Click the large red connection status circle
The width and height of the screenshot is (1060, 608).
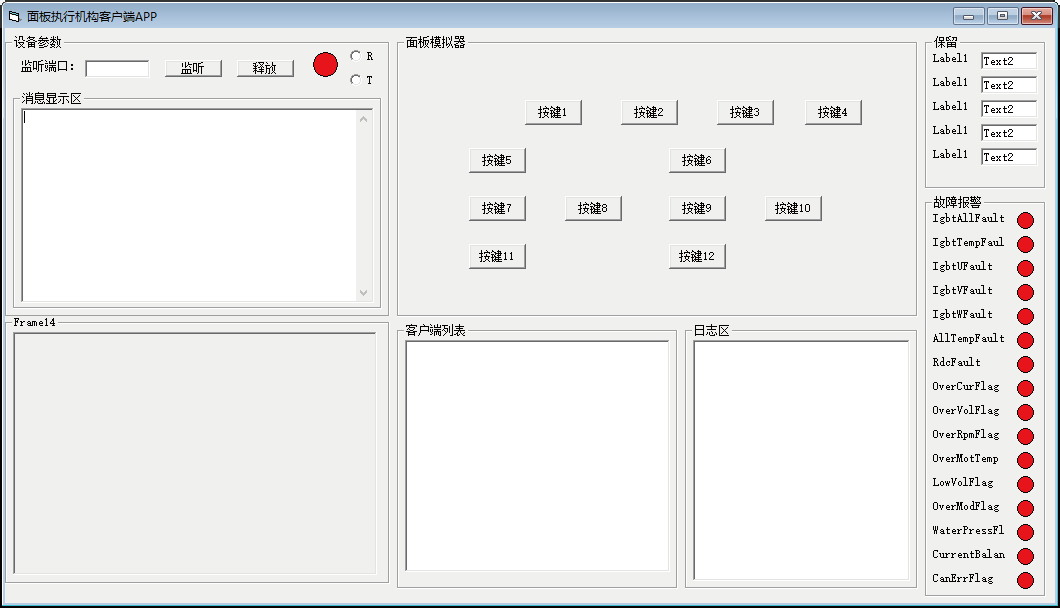coord(326,64)
